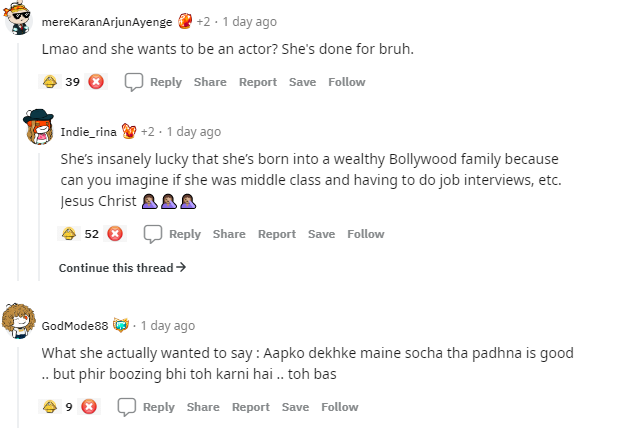Viewport: 624px width, 439px height.
Task: Open Indie_rina's profile avatar
Action: (39, 130)
